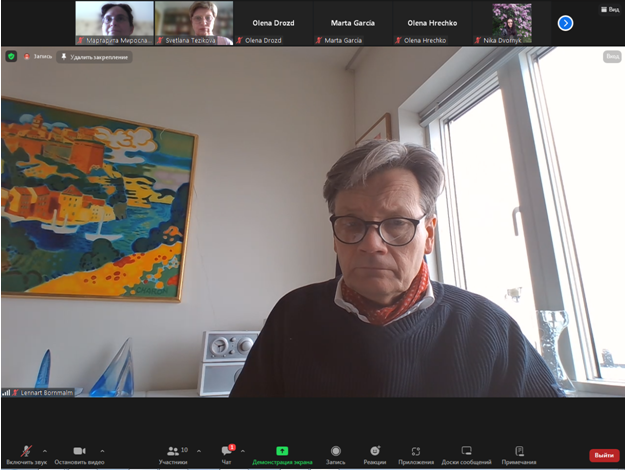This screenshot has height=470, width=626.
Task: Open the Вид view menu
Action: (609, 10)
